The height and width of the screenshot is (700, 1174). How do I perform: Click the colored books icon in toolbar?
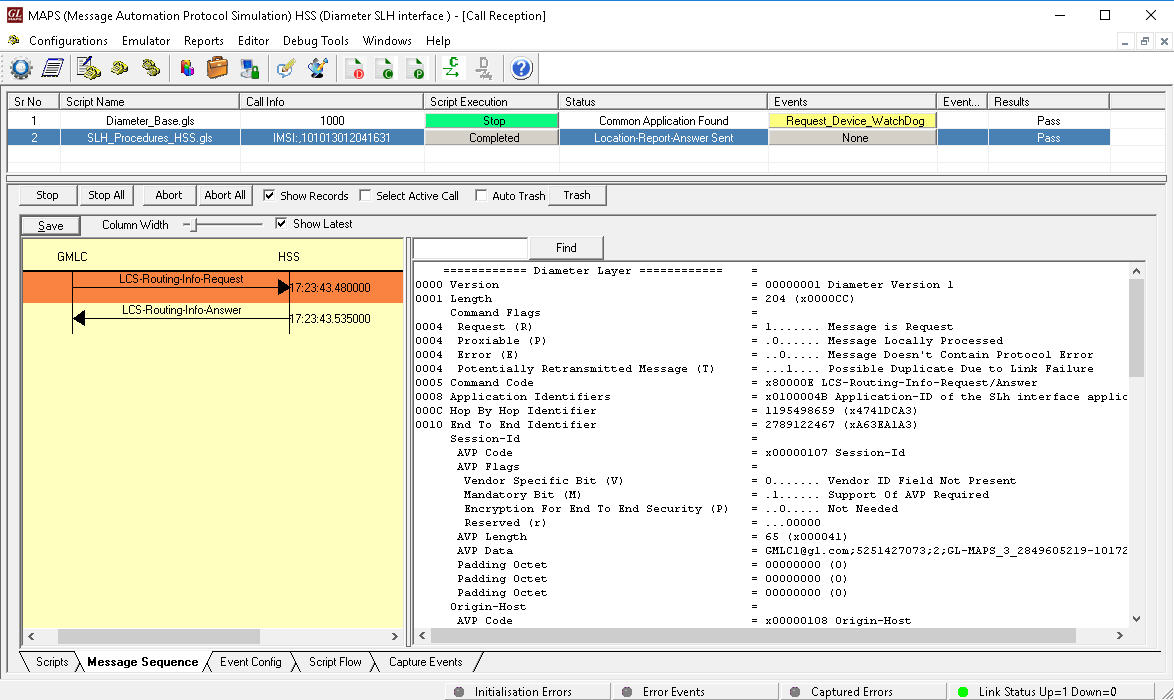click(x=187, y=68)
